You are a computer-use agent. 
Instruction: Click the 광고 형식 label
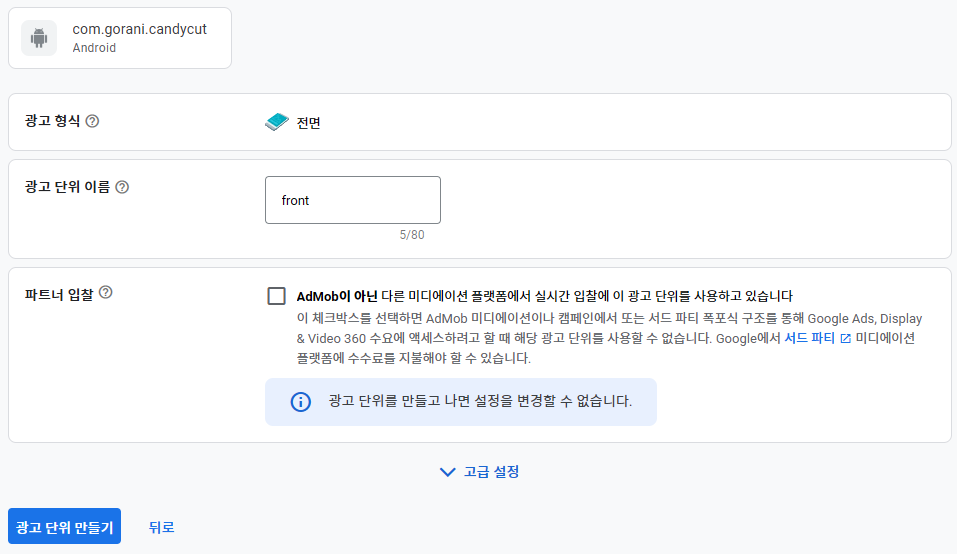coord(52,121)
